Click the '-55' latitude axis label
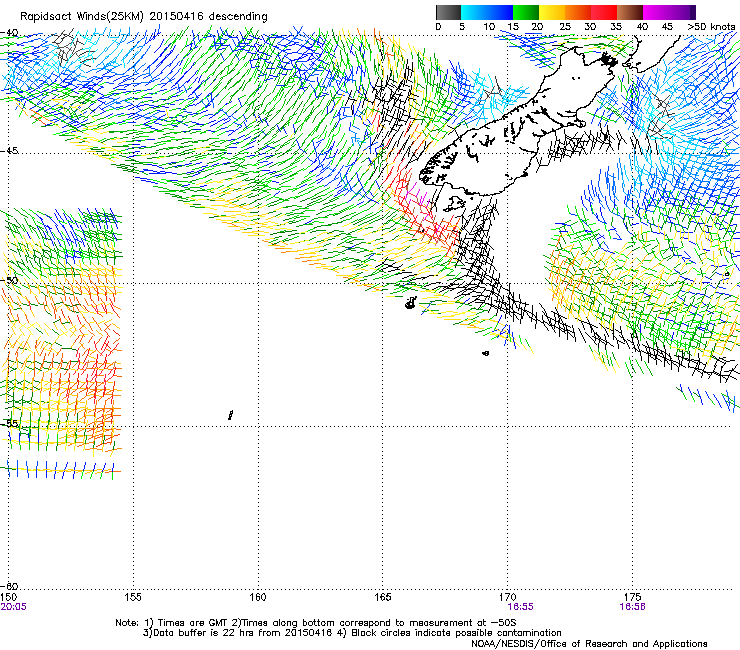This screenshot has height=650, width=740. click(9, 423)
